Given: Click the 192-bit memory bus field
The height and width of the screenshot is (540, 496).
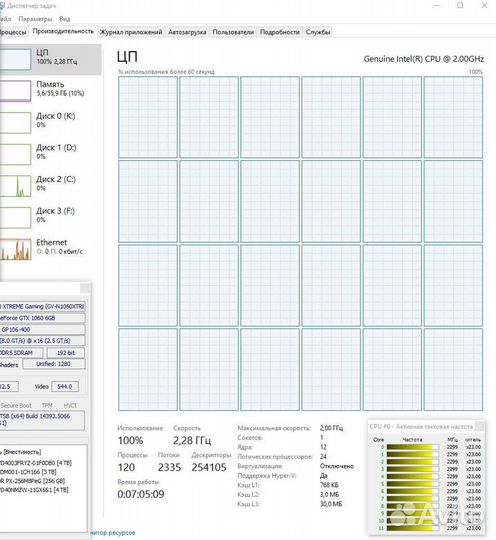Looking at the screenshot, I should coord(65,353).
